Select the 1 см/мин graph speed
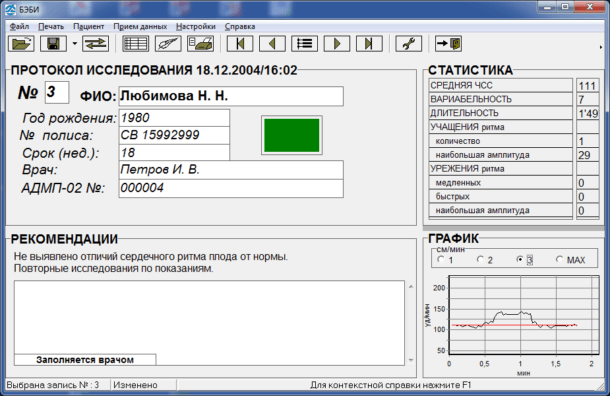 [445, 260]
